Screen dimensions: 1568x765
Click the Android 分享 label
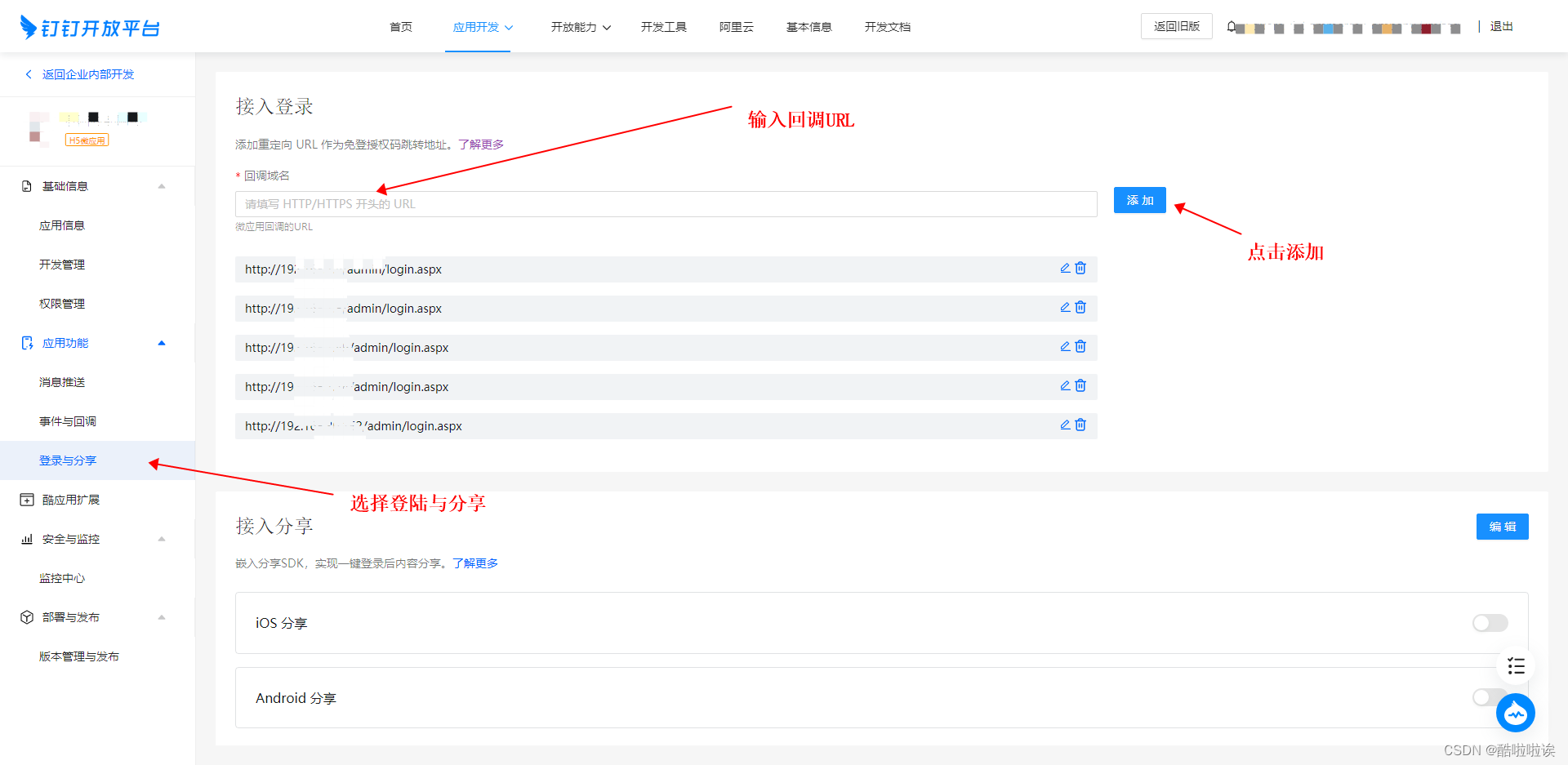[x=296, y=698]
